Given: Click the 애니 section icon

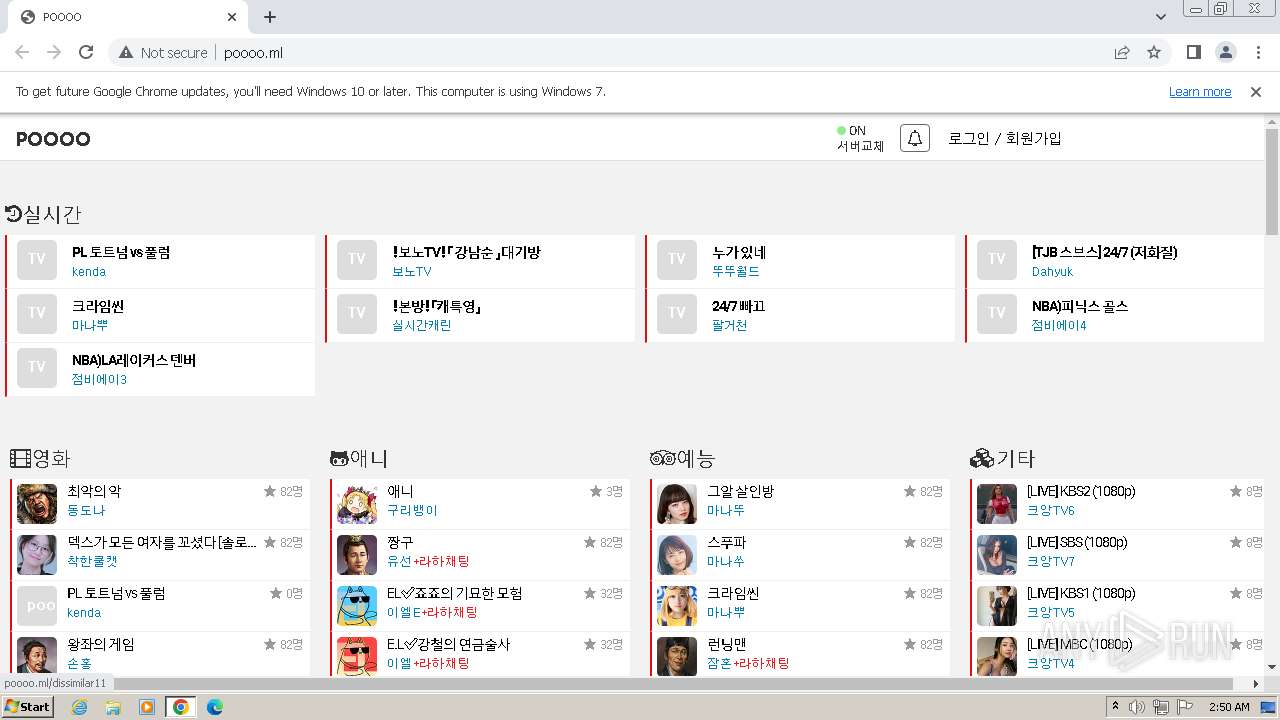Looking at the screenshot, I should [x=339, y=459].
